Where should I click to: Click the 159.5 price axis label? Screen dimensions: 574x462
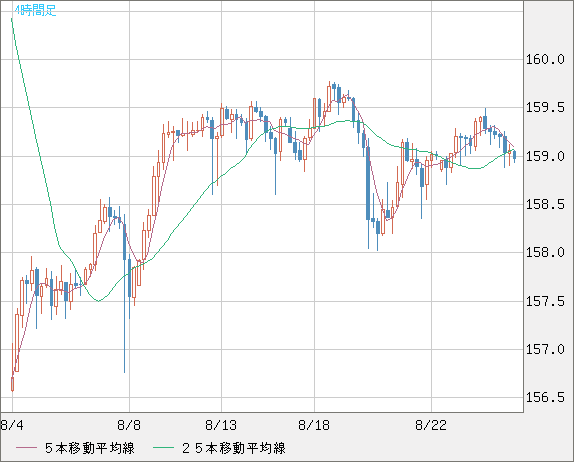pos(545,108)
